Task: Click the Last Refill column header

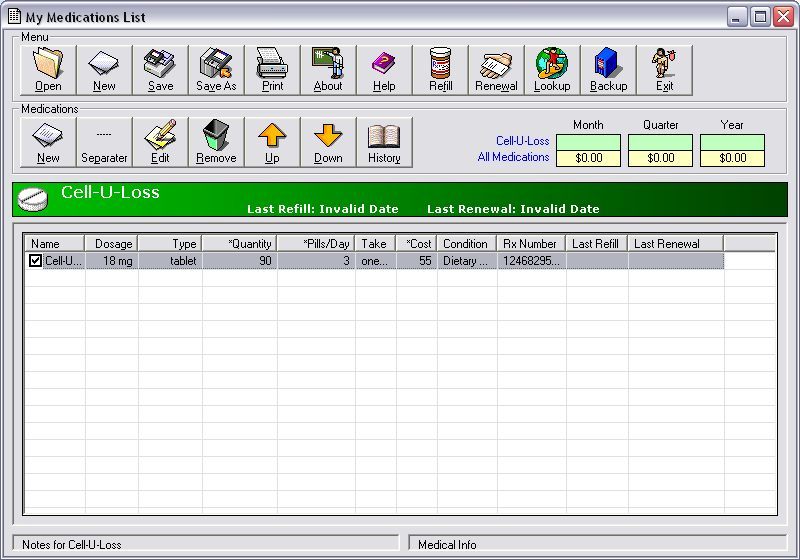Action: 597,244
